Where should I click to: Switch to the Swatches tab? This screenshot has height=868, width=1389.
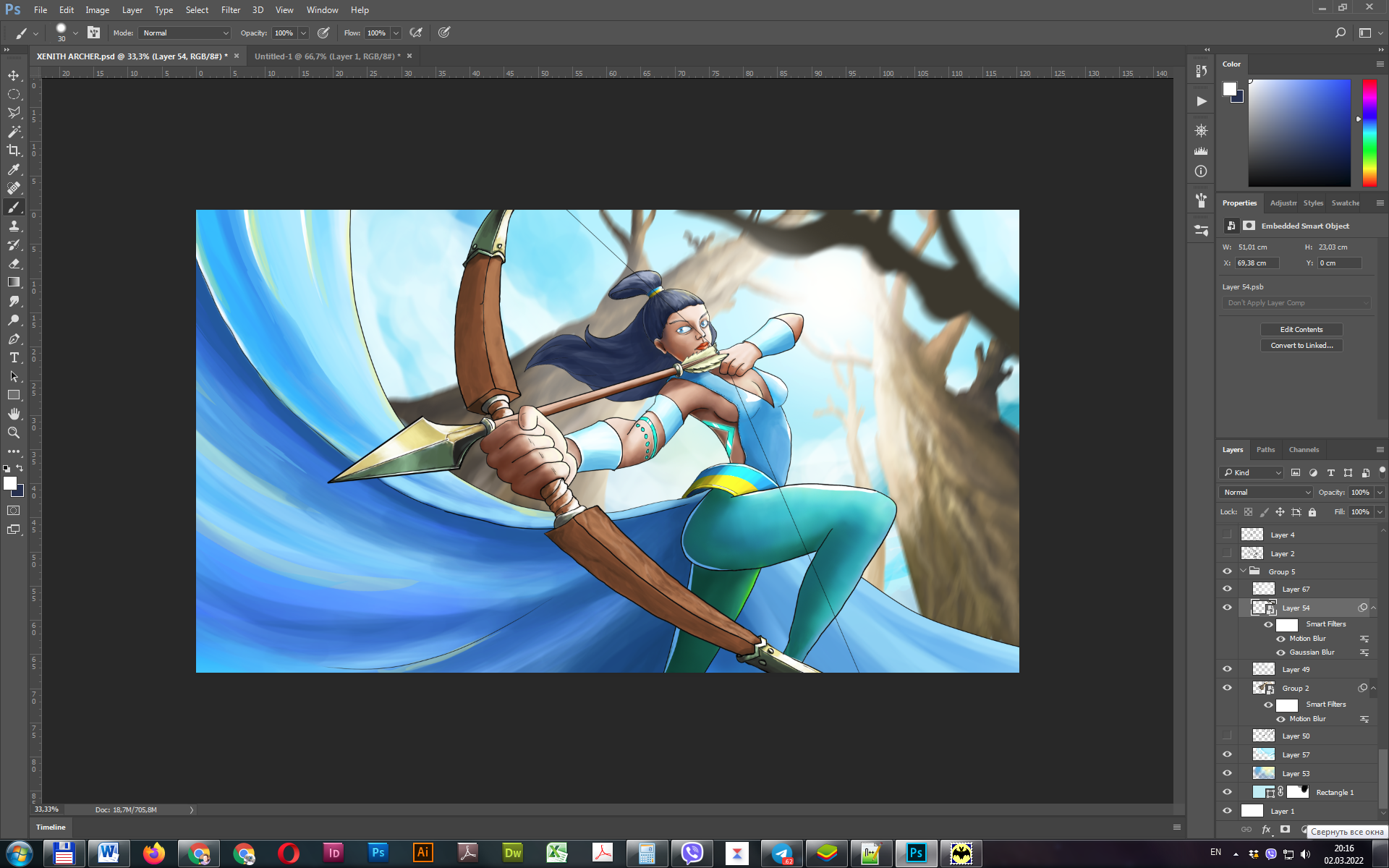pyautogui.click(x=1345, y=203)
